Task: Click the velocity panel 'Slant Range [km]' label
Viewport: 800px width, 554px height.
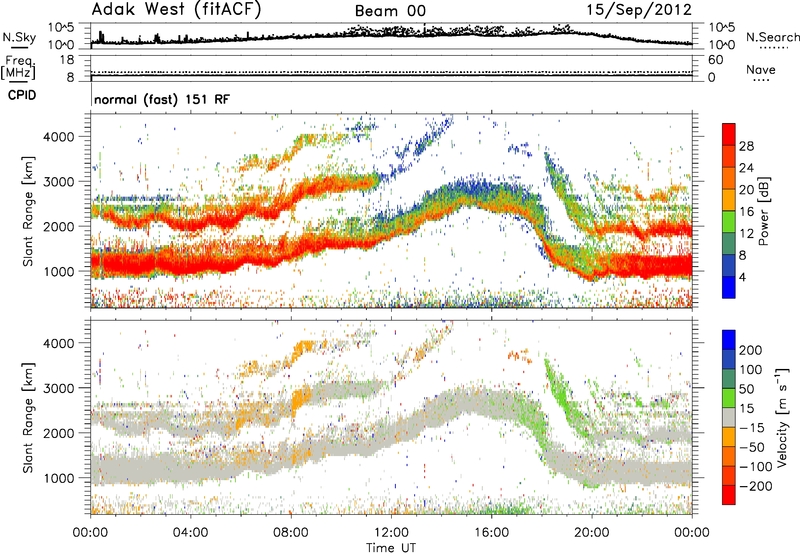Action: (x=28, y=418)
